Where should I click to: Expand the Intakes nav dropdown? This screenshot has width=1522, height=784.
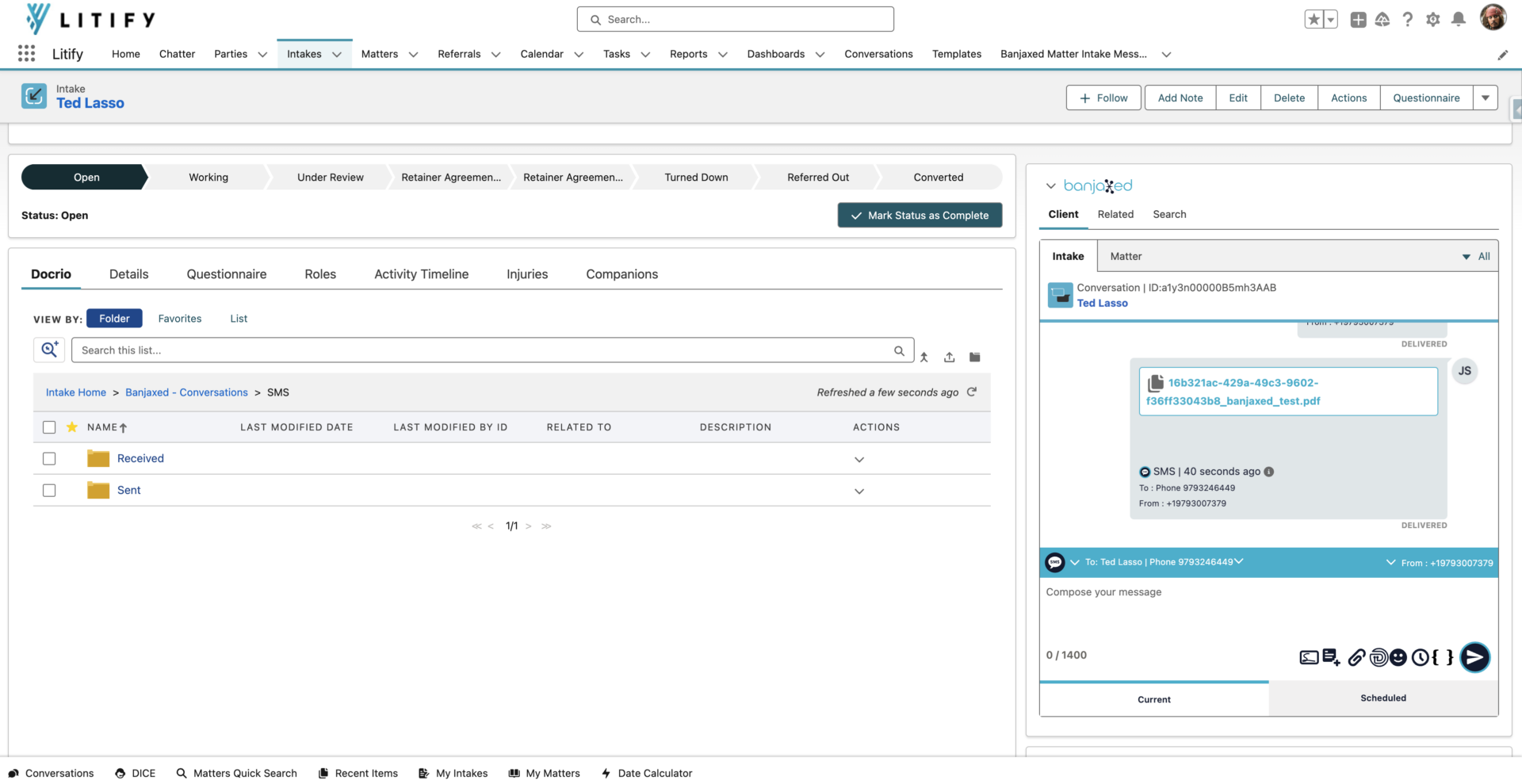point(337,55)
